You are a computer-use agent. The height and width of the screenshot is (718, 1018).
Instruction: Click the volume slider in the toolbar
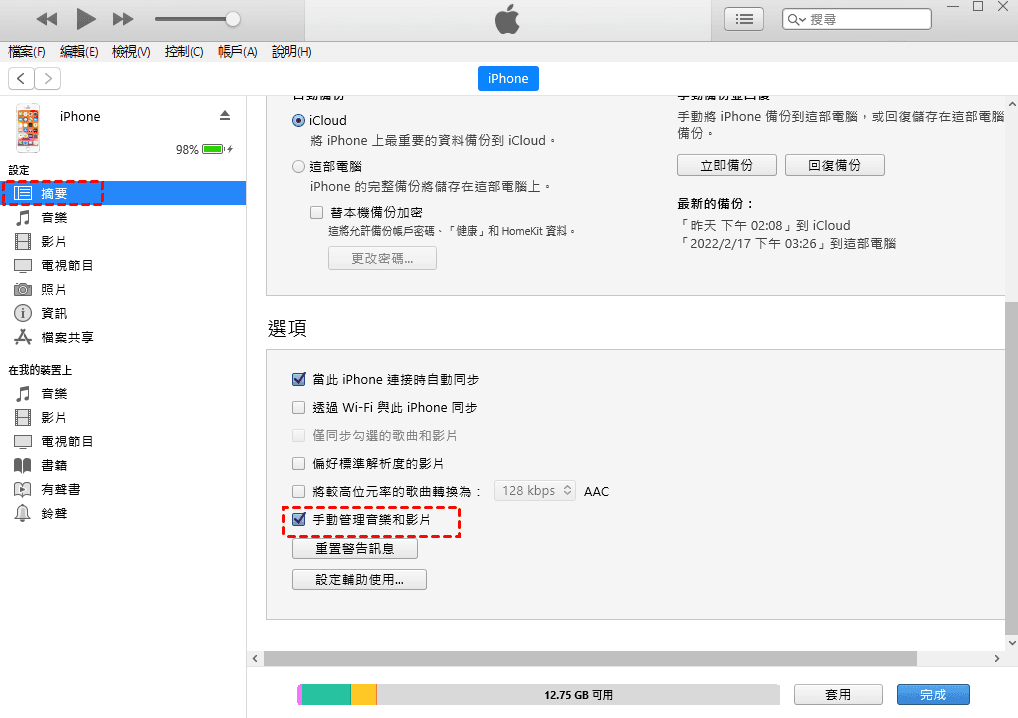click(197, 19)
